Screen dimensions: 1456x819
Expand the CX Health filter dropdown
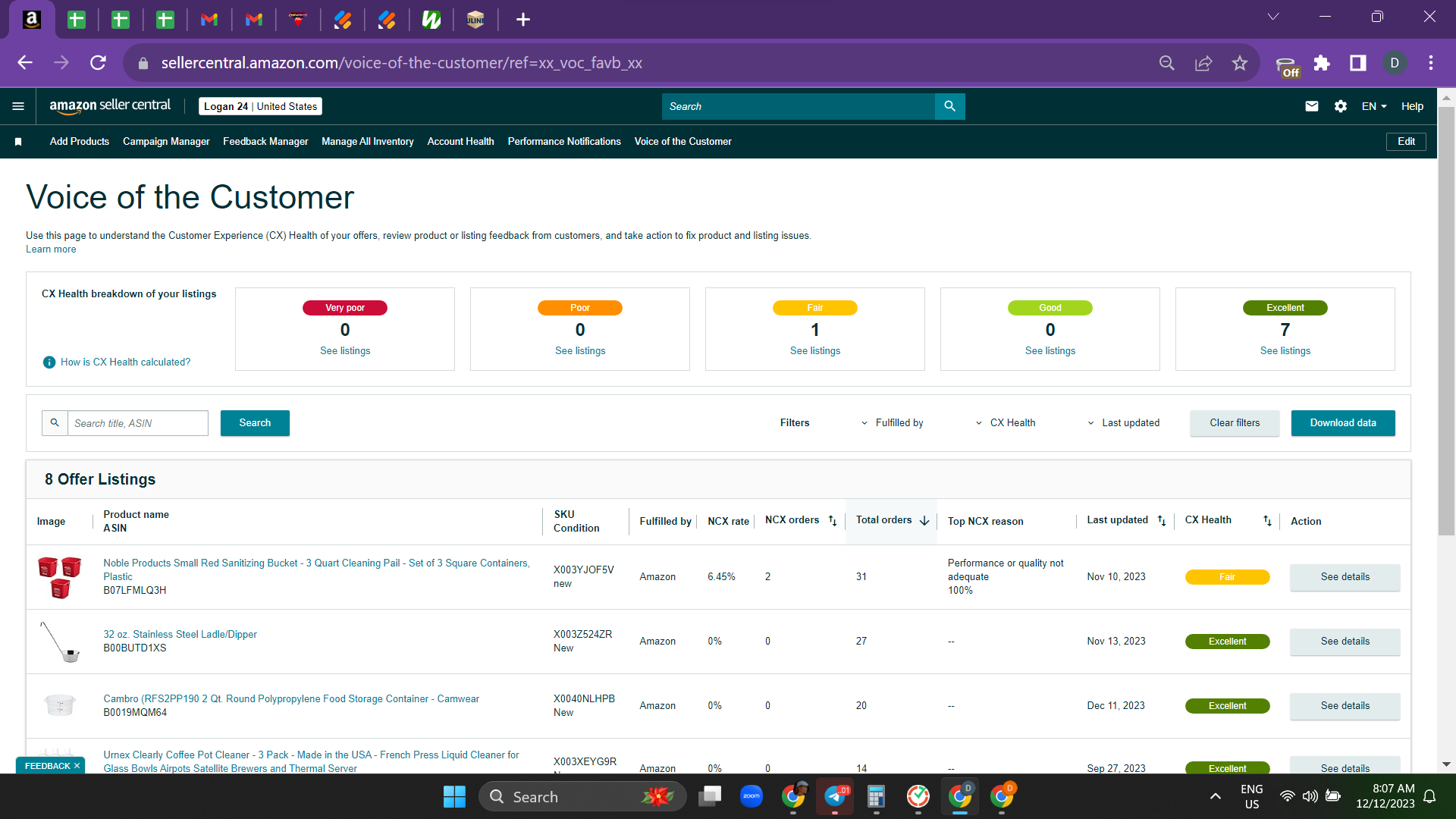[1006, 423]
